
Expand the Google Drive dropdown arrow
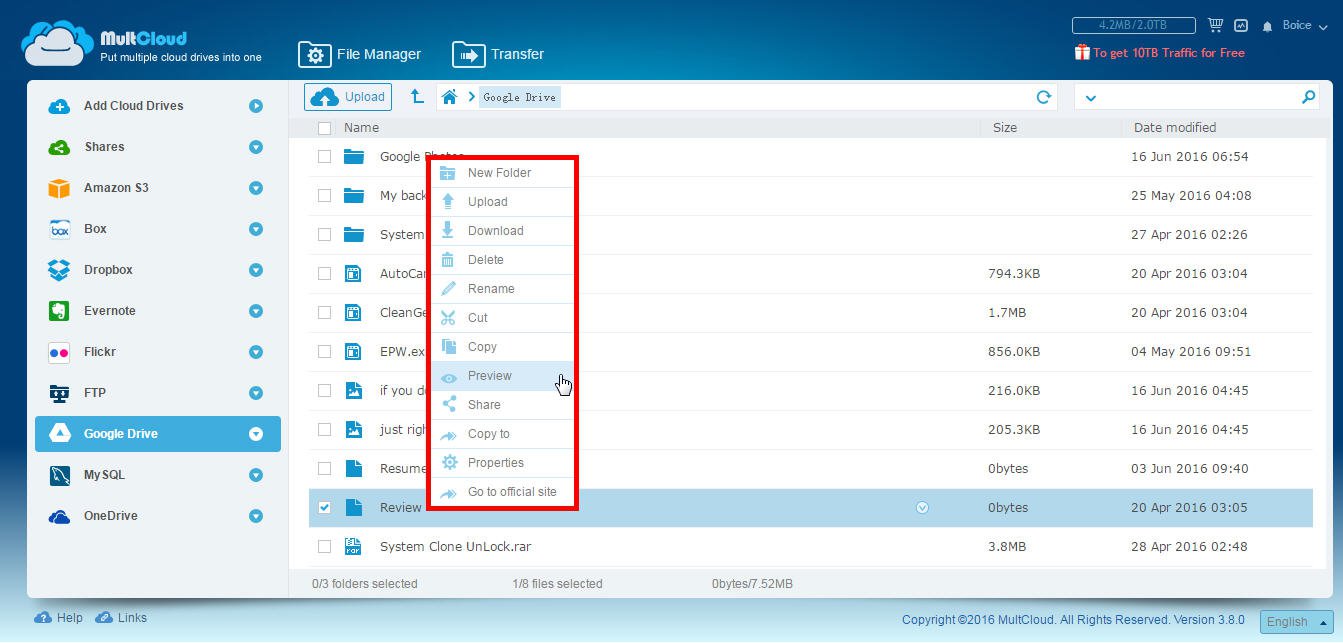(x=256, y=434)
